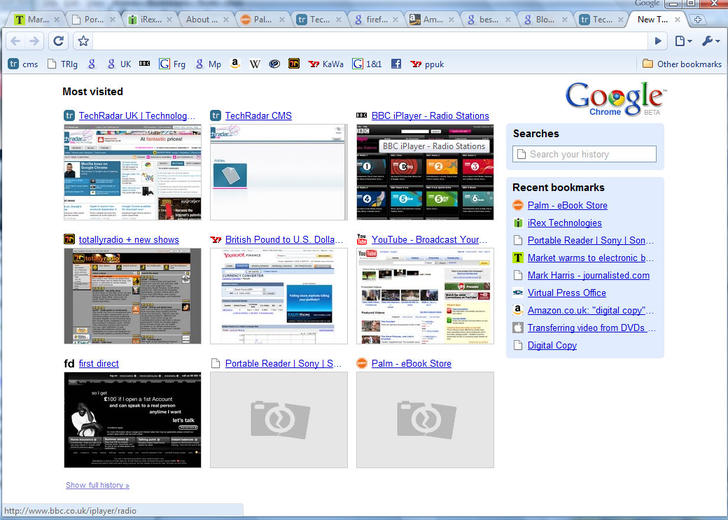Click the Back navigation arrow

(15, 41)
